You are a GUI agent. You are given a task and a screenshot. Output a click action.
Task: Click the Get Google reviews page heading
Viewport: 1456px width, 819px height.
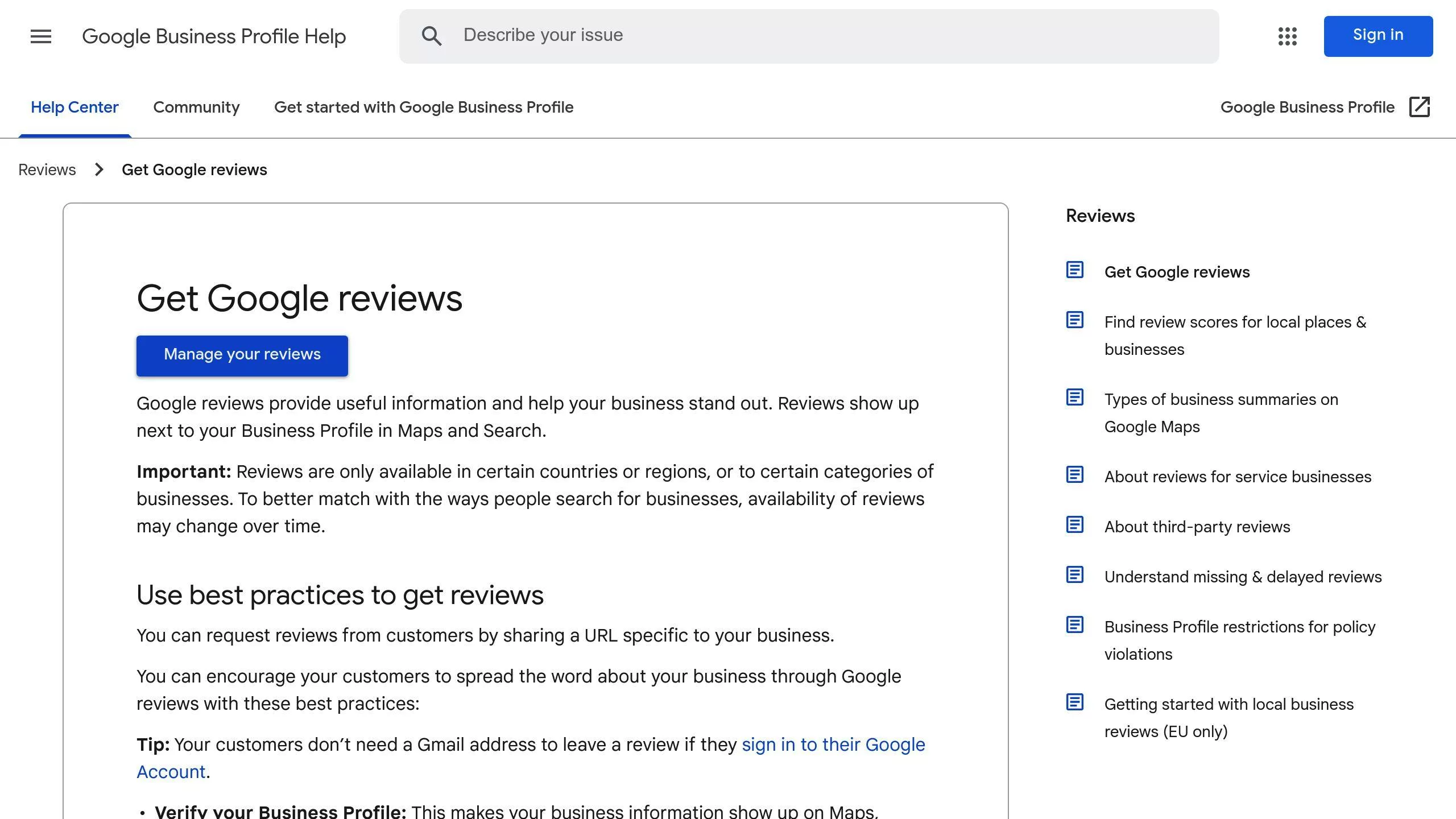[x=299, y=298]
